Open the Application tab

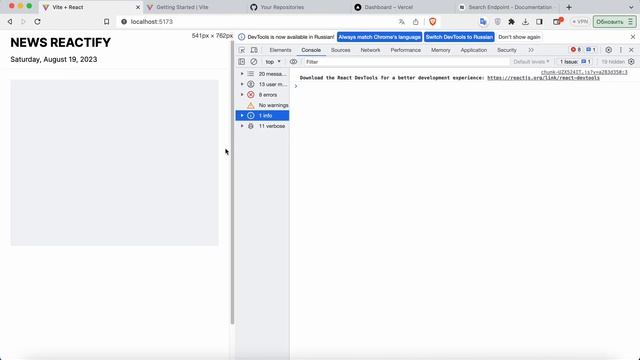pyautogui.click(x=473, y=50)
